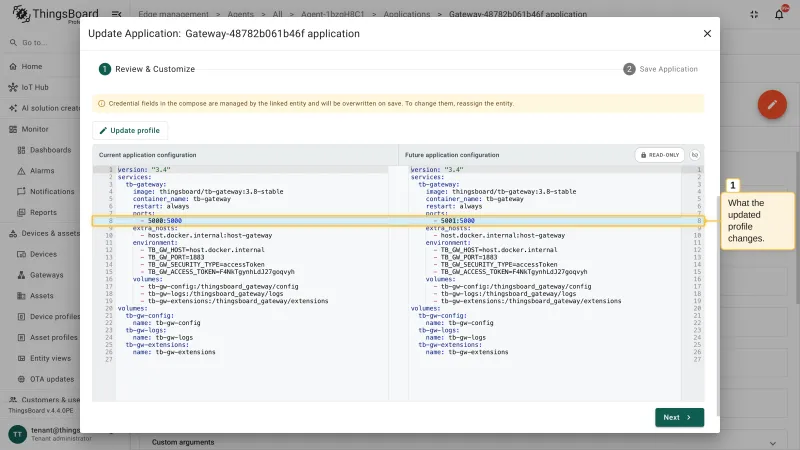Click the dialog's vertical scrollbar
The width and height of the screenshot is (800, 450).
tap(718, 305)
